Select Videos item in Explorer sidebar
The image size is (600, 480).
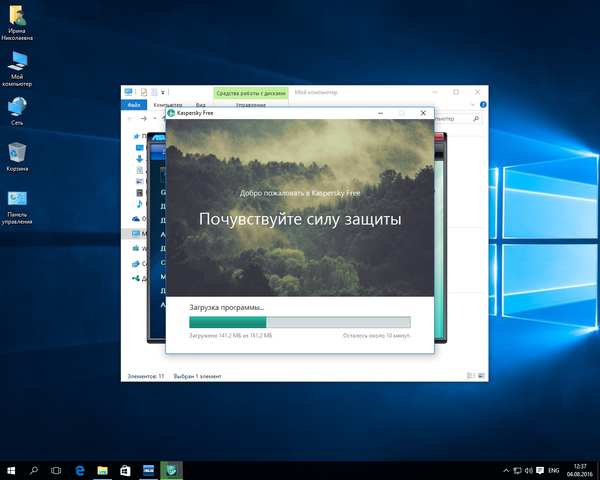click(140, 192)
